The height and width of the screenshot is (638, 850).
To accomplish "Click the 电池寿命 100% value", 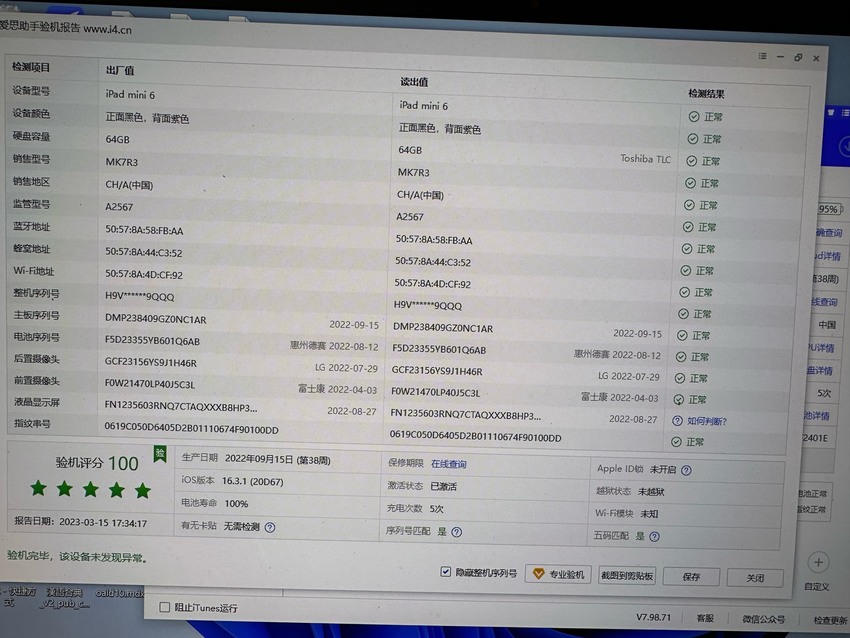I will point(236,504).
